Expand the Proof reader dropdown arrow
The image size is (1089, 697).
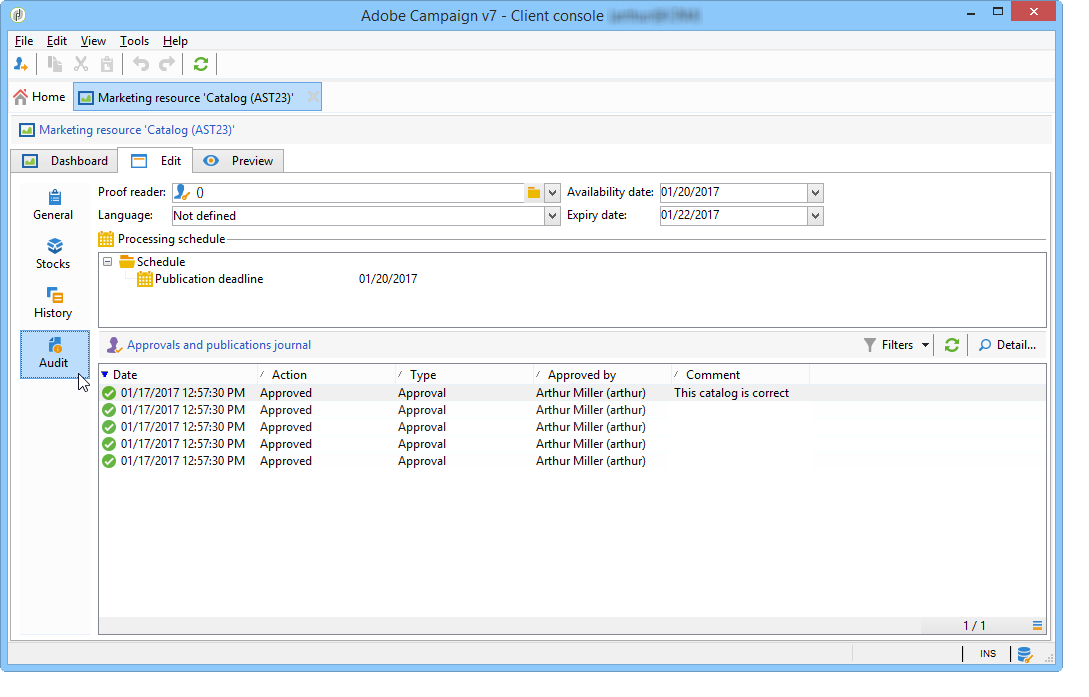pyautogui.click(x=551, y=193)
